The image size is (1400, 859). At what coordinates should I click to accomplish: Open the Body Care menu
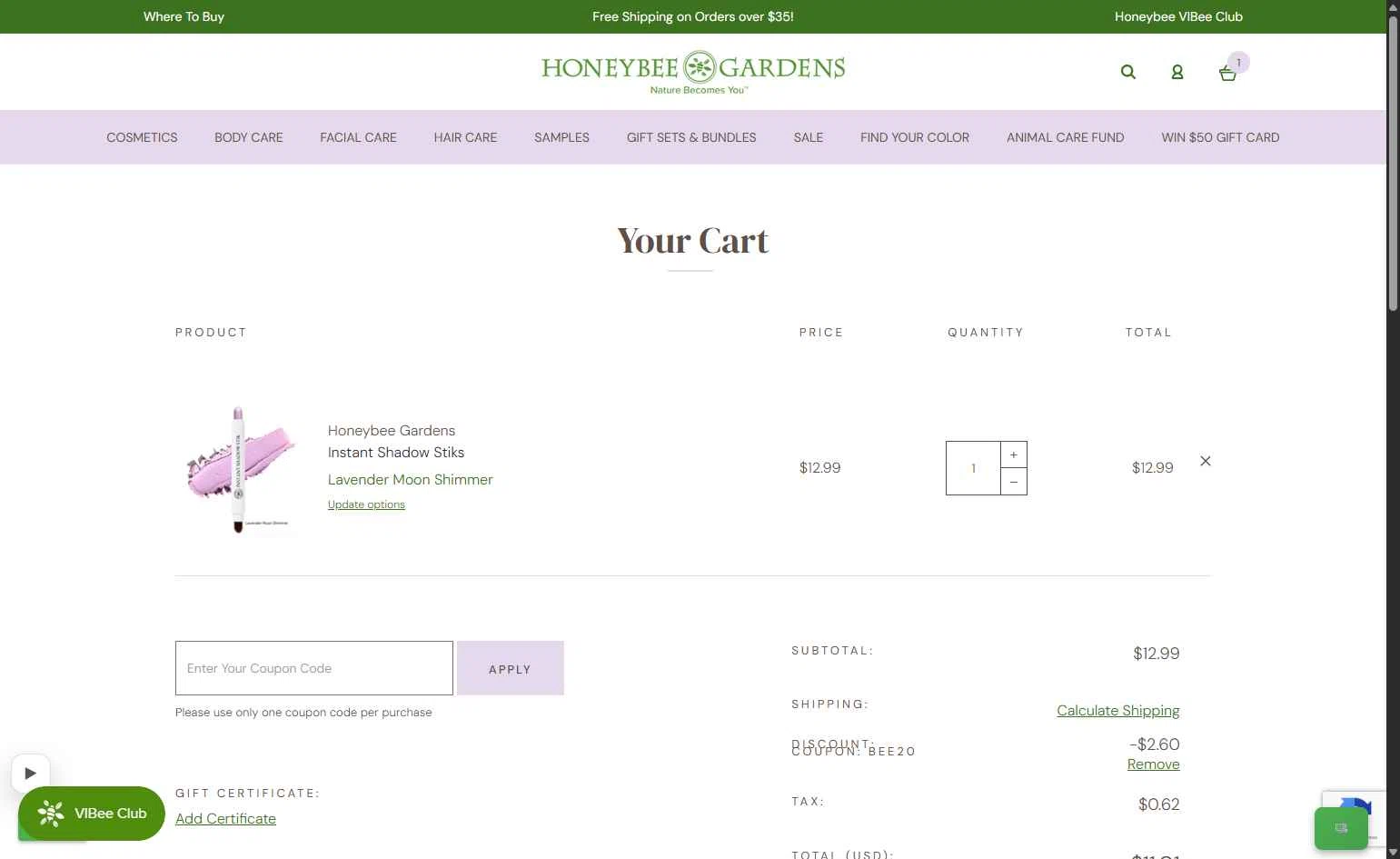point(249,137)
